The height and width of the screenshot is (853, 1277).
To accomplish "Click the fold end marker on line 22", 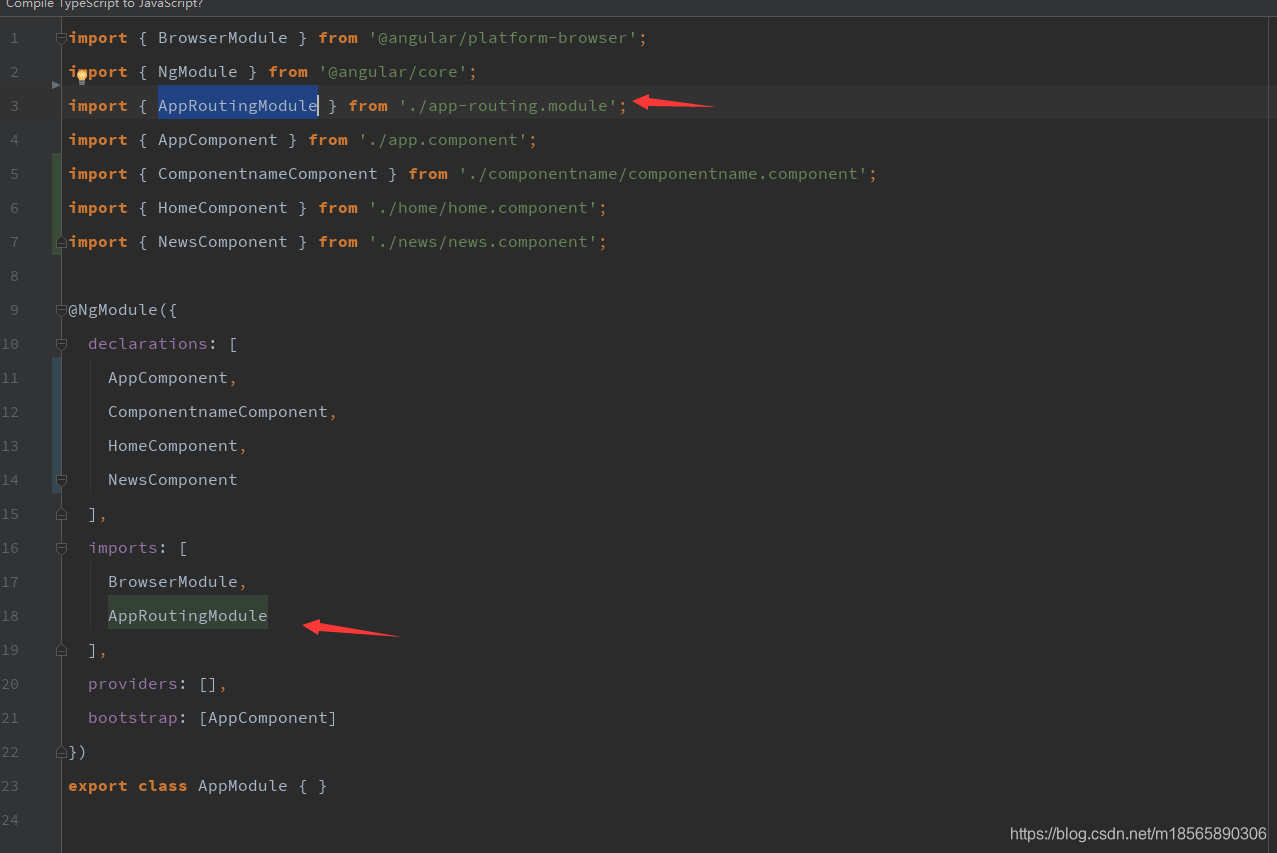I will (62, 752).
